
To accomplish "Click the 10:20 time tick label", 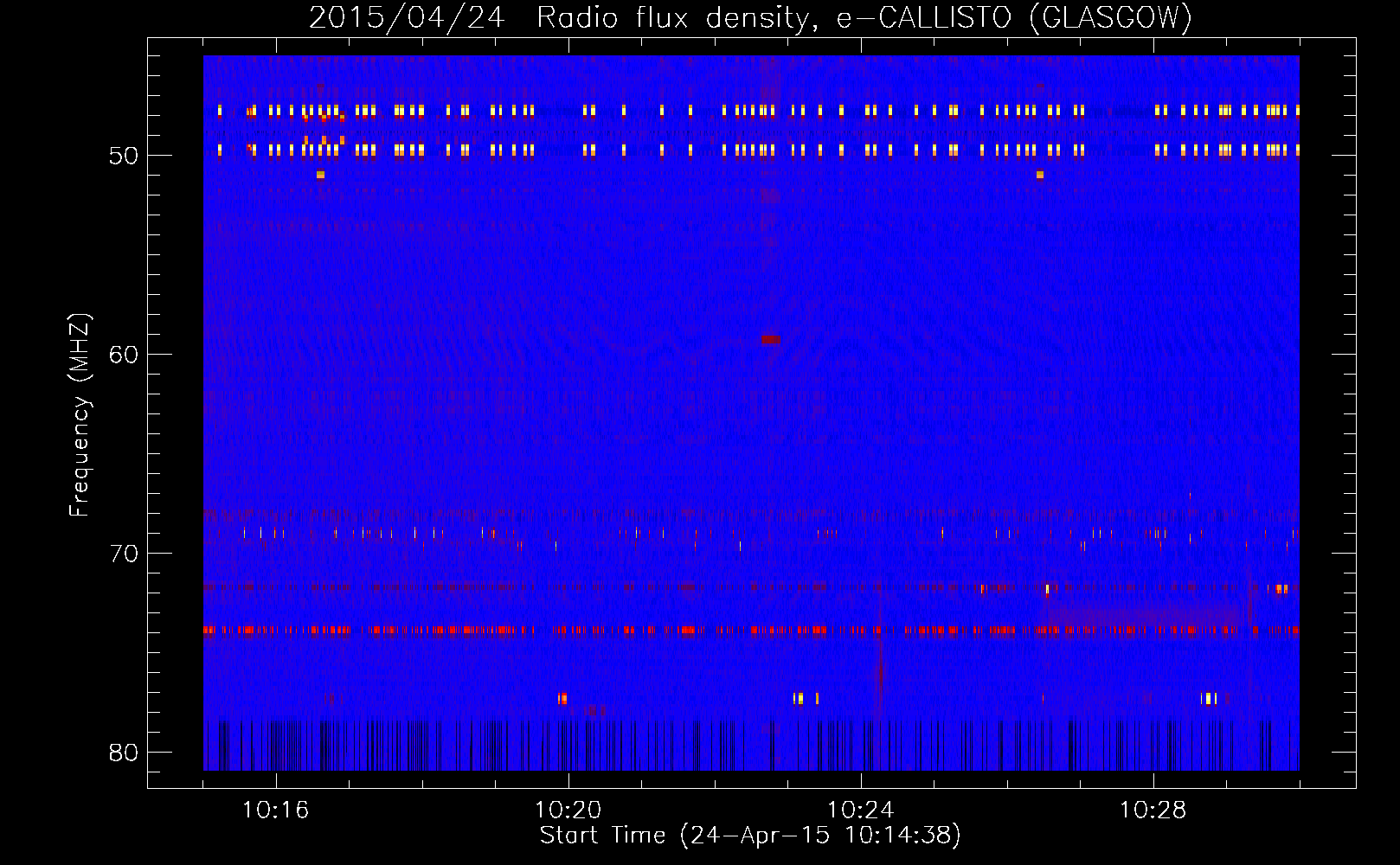I will 568,811.
